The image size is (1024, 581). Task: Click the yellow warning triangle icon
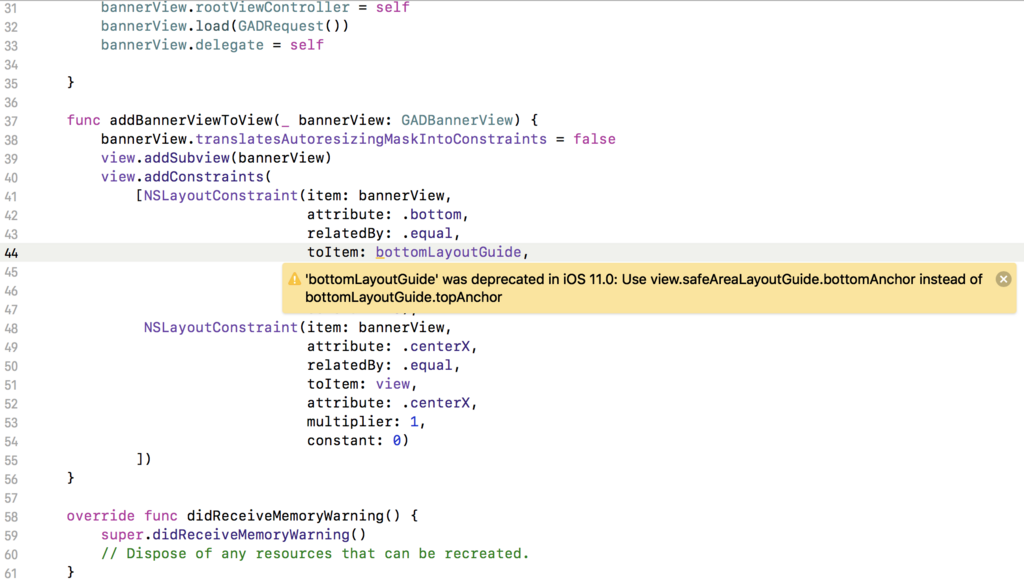295,279
